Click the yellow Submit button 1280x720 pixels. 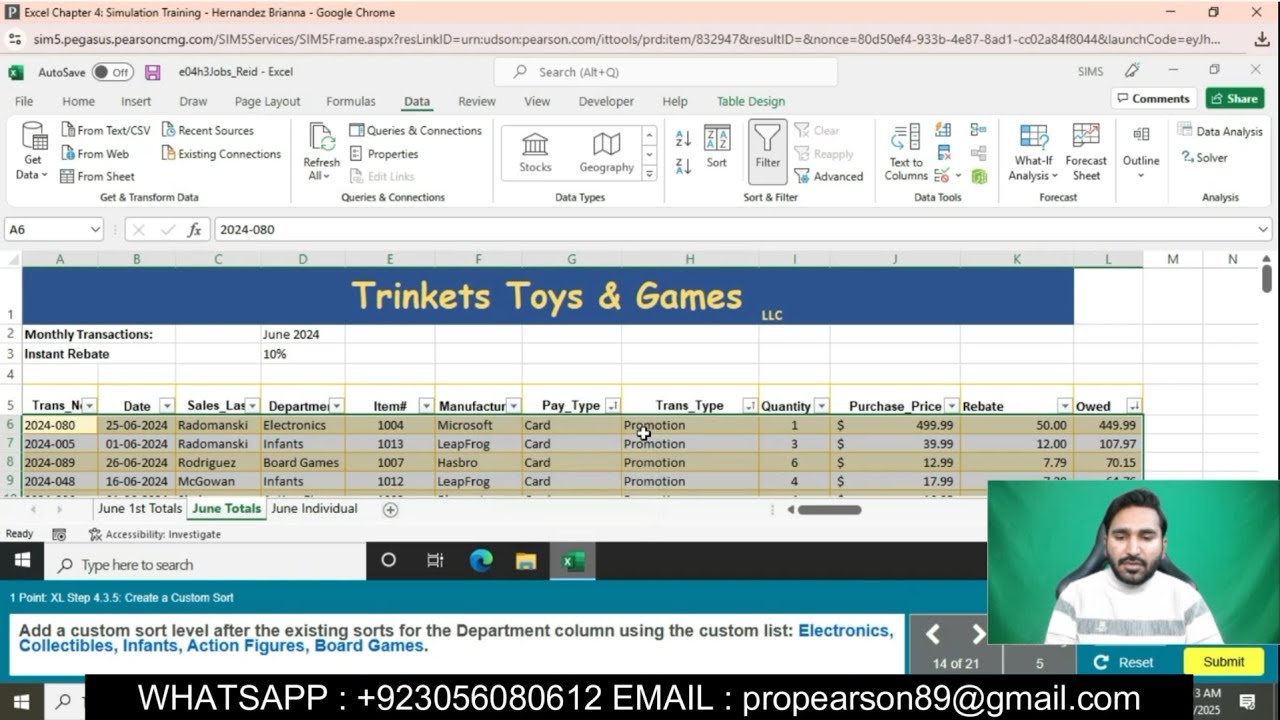1223,662
